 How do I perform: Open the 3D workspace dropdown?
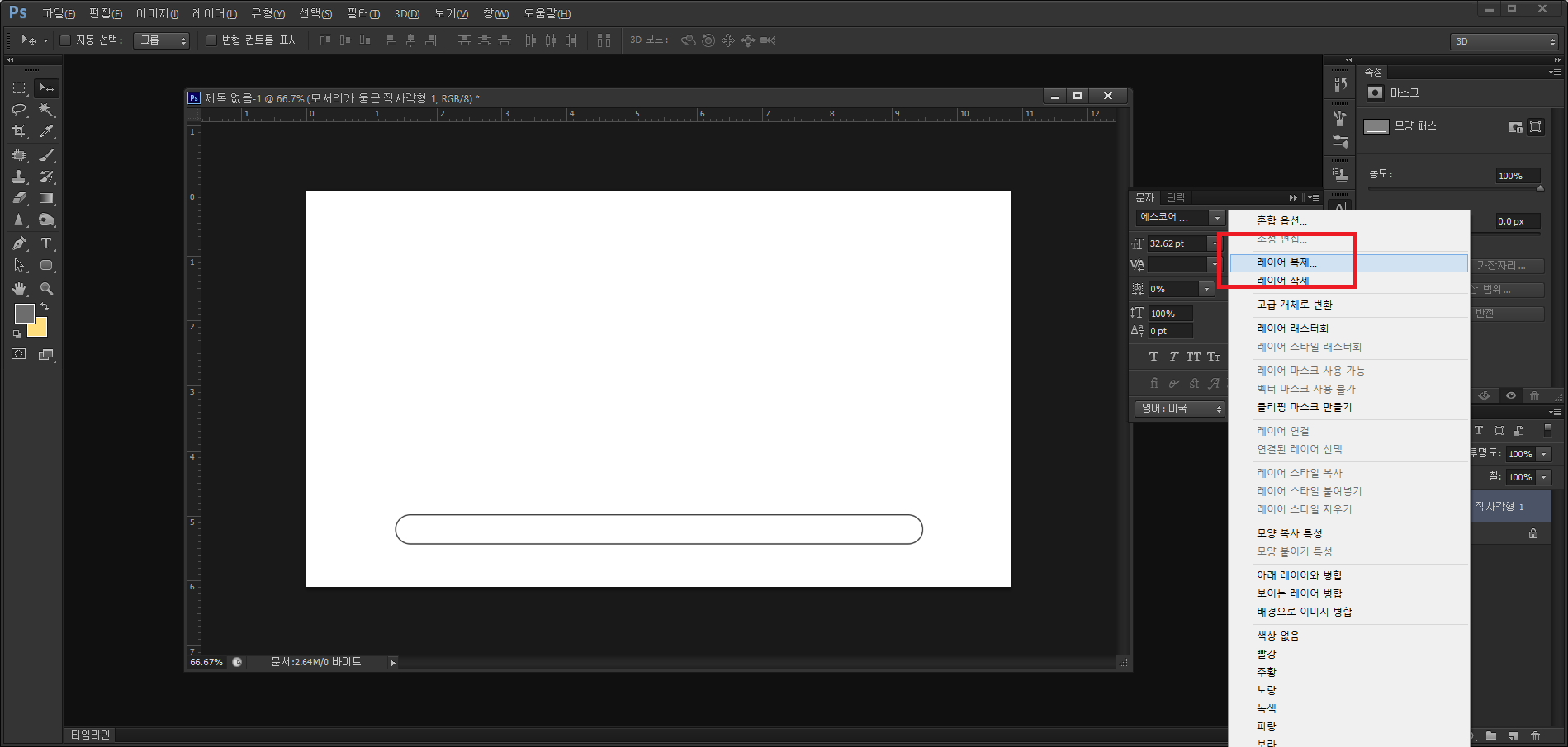1504,41
